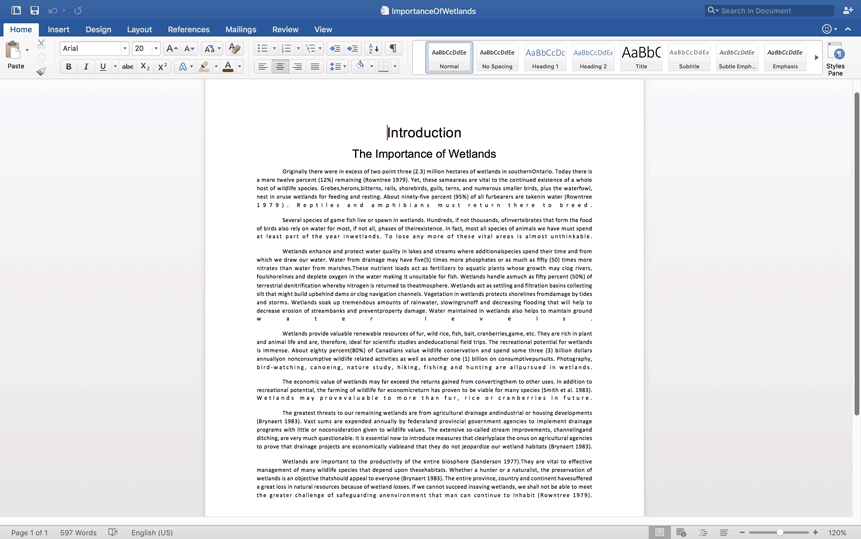Decrease paragraph indent
This screenshot has width=861, height=539.
tap(334, 48)
